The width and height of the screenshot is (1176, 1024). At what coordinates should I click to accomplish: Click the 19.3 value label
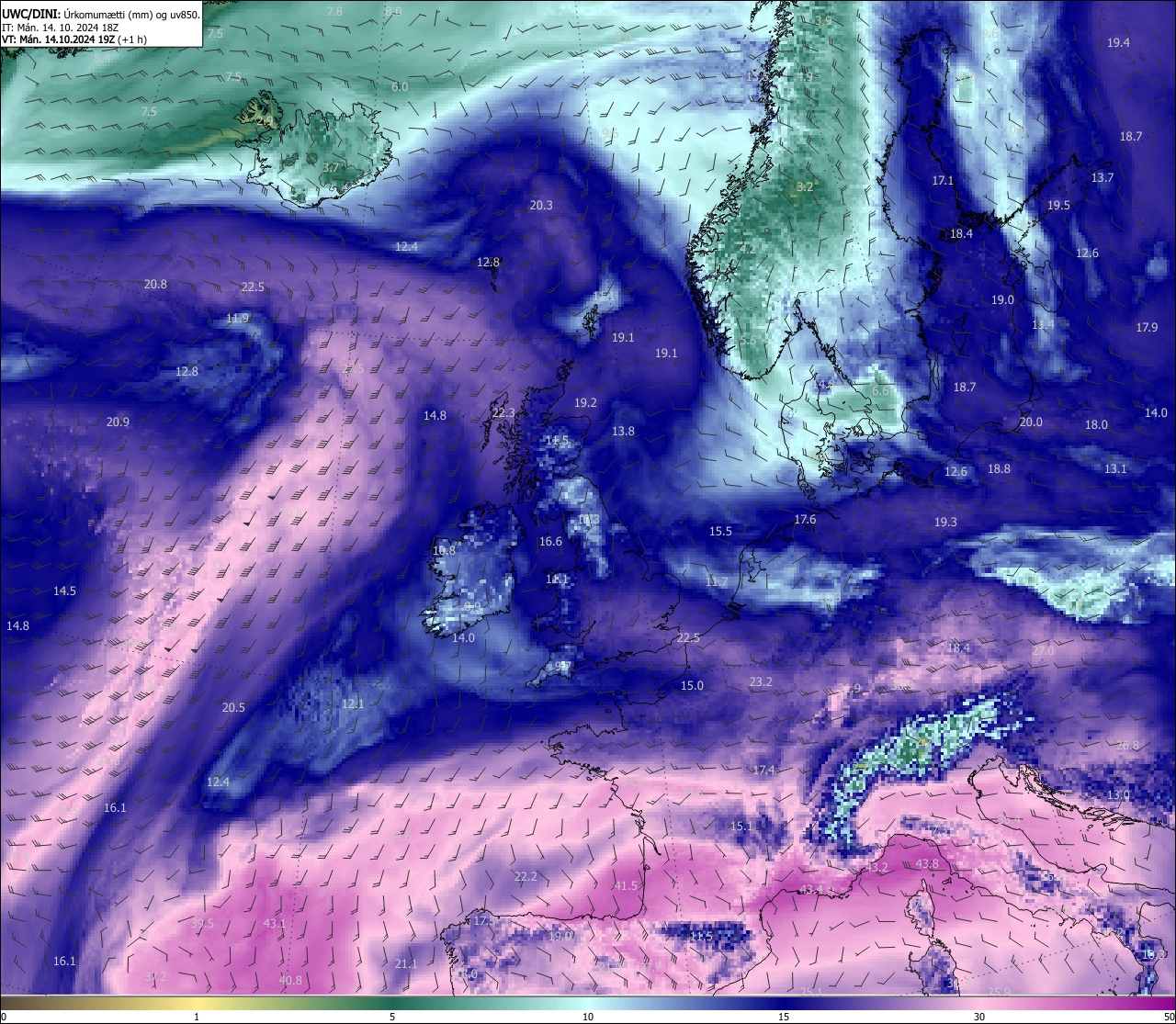tap(945, 522)
